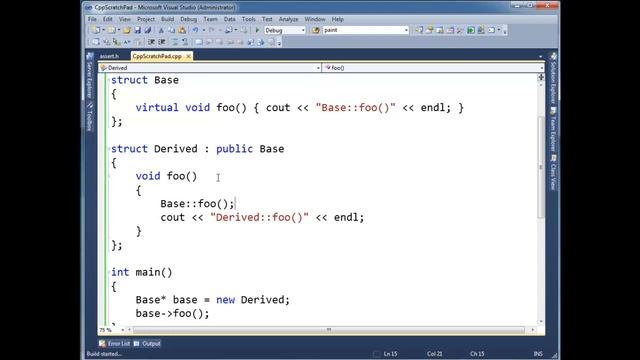640x360 pixels.
Task: Click 'base->foo();' line in main
Action: pyautogui.click(x=172, y=313)
